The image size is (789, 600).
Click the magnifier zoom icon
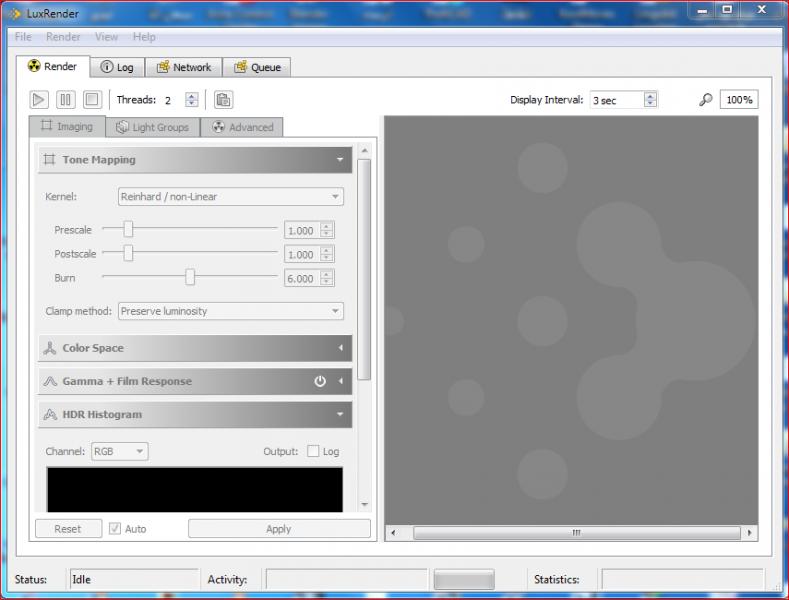pos(705,100)
